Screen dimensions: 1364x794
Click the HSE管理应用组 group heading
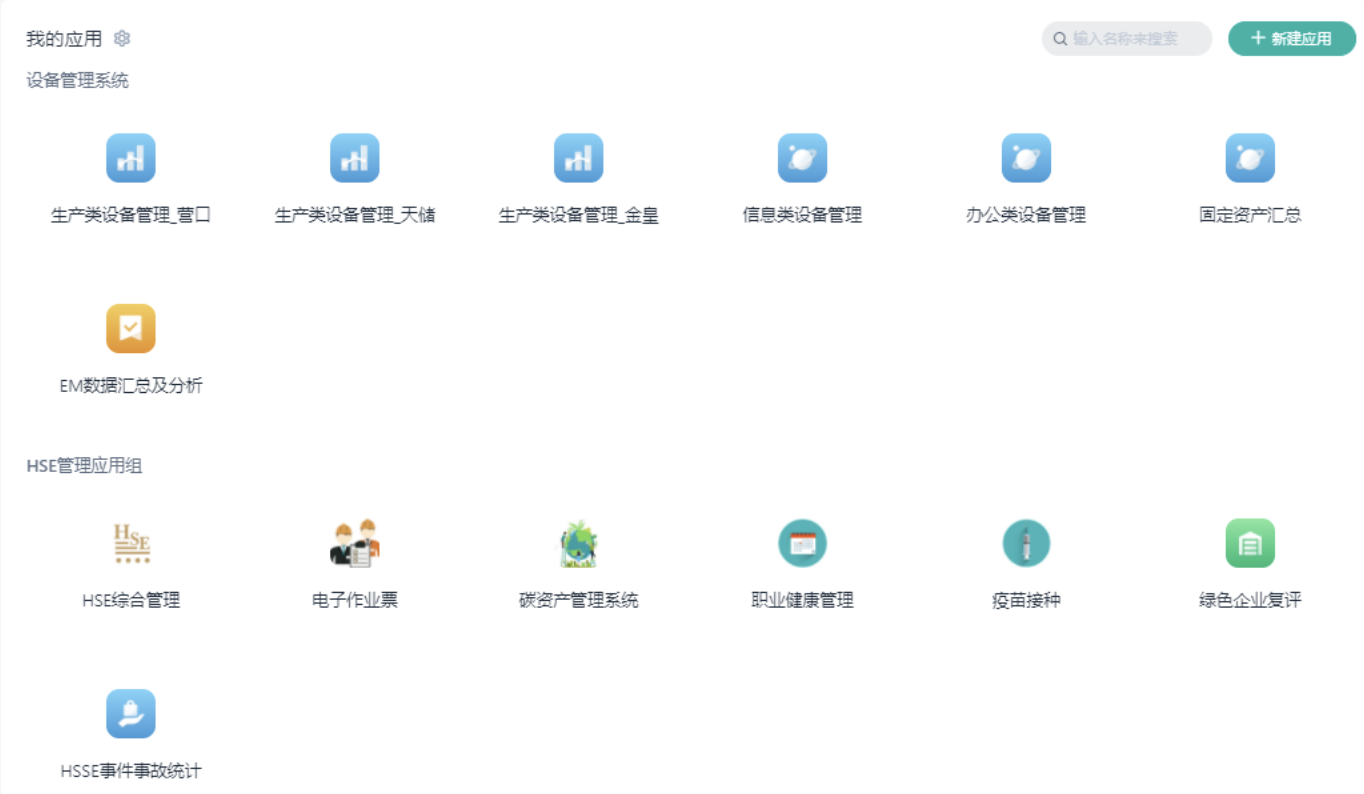click(x=84, y=466)
